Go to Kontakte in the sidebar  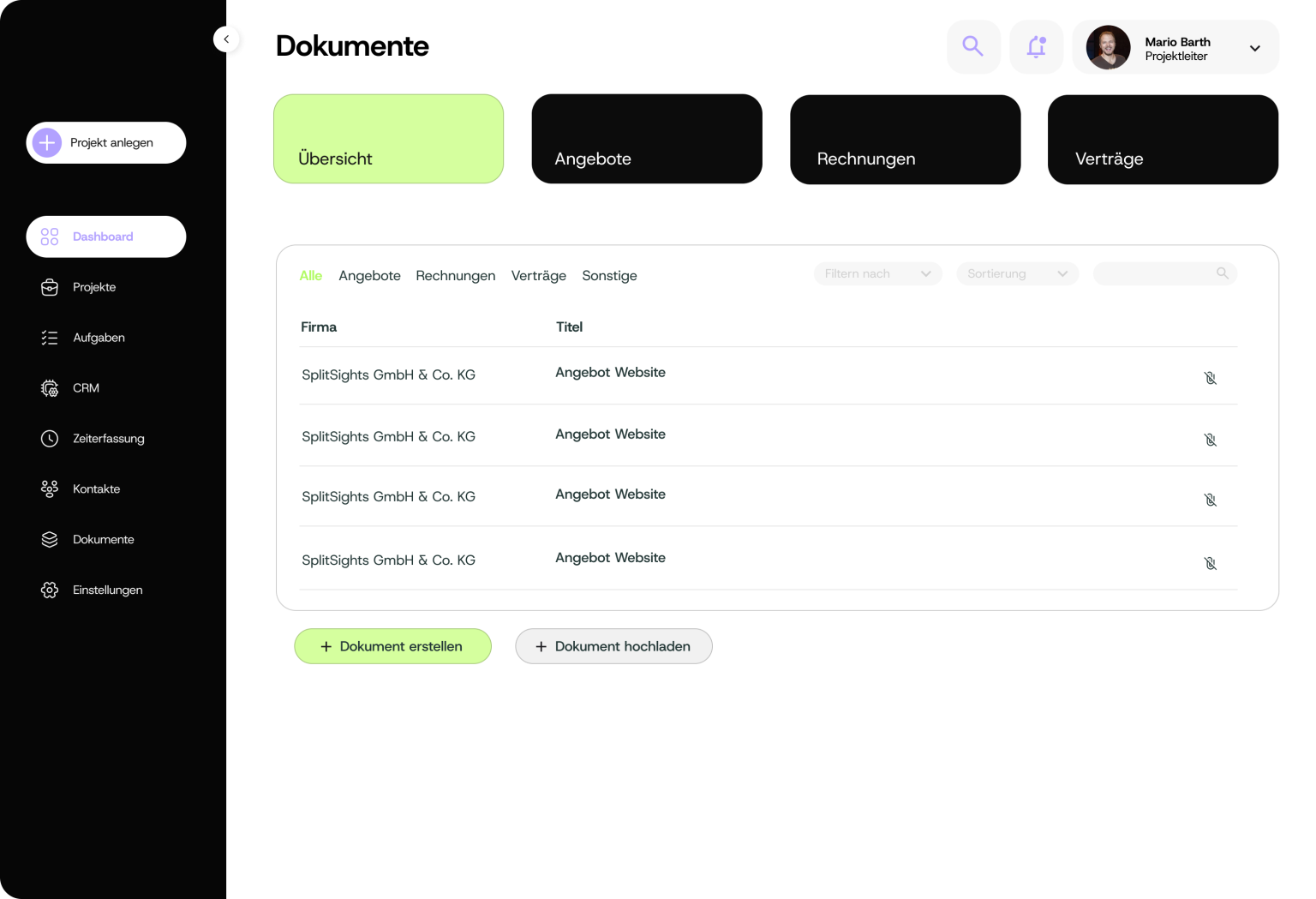96,489
